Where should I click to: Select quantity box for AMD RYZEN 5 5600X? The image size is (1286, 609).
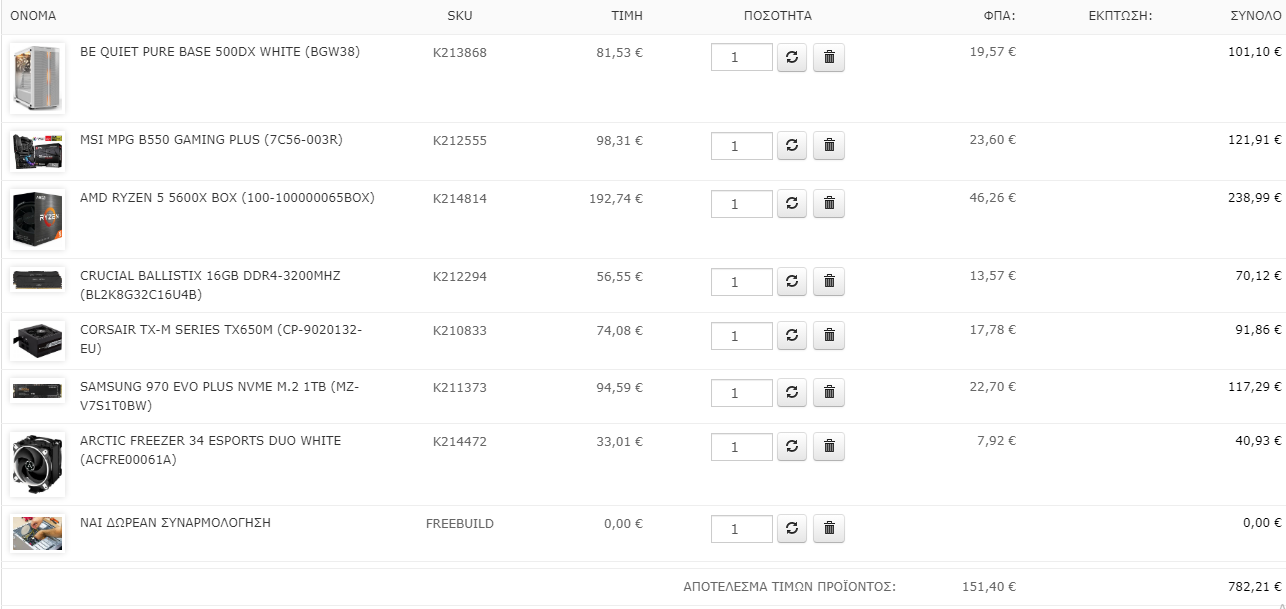coord(742,204)
